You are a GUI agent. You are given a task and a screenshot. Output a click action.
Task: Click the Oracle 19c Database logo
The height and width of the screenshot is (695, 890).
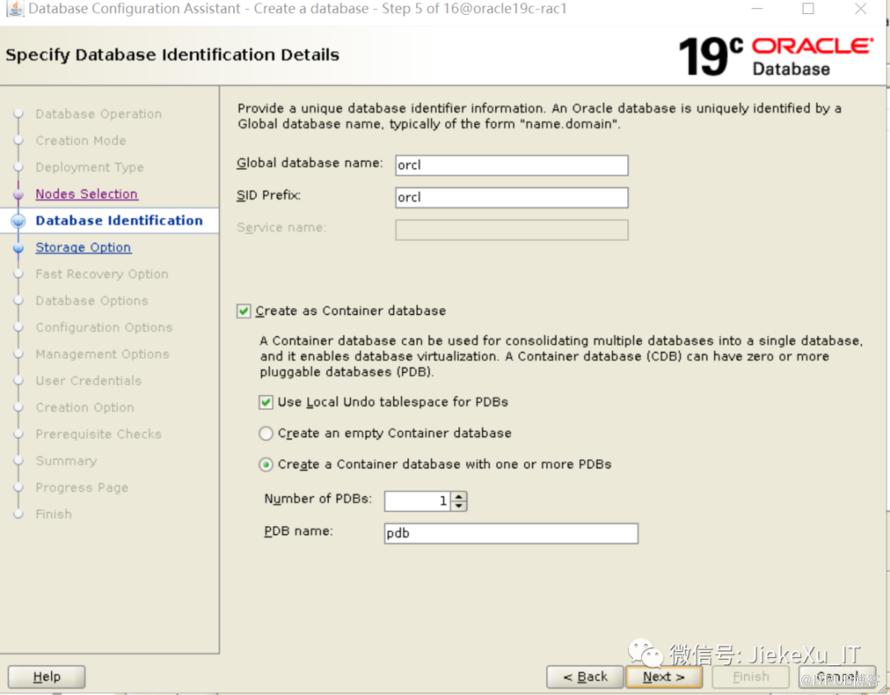coord(775,56)
